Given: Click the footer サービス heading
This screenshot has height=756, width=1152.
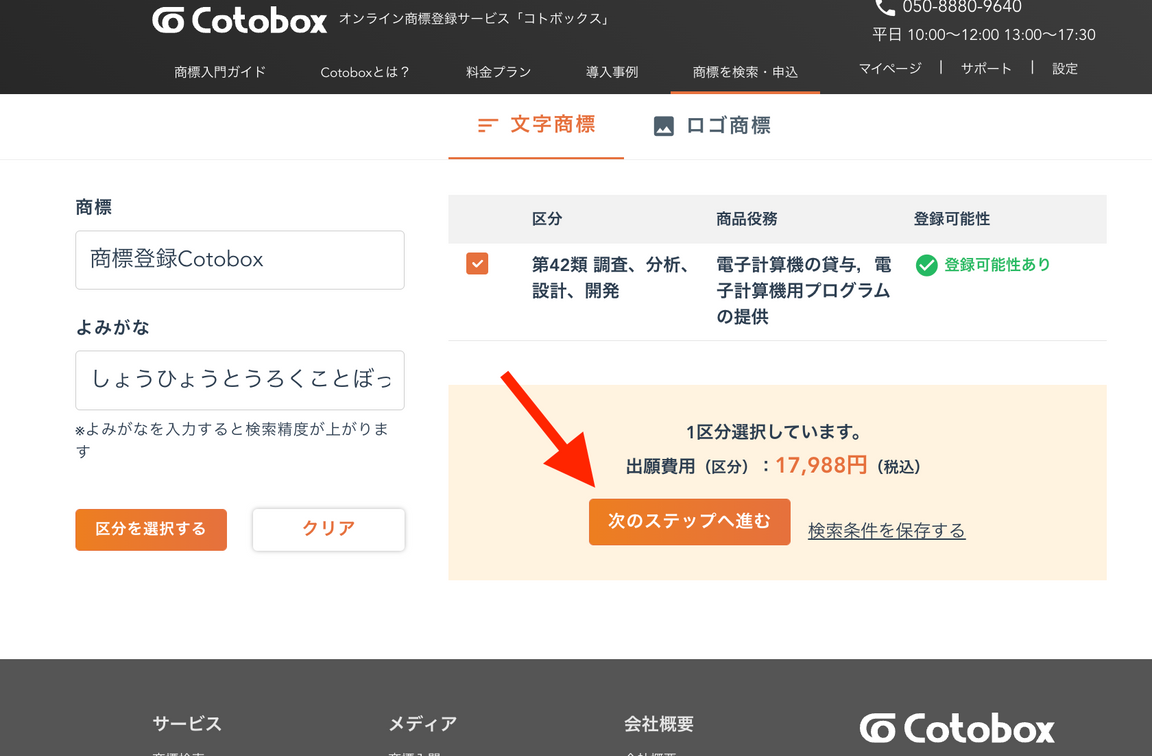Looking at the screenshot, I should [x=187, y=724].
